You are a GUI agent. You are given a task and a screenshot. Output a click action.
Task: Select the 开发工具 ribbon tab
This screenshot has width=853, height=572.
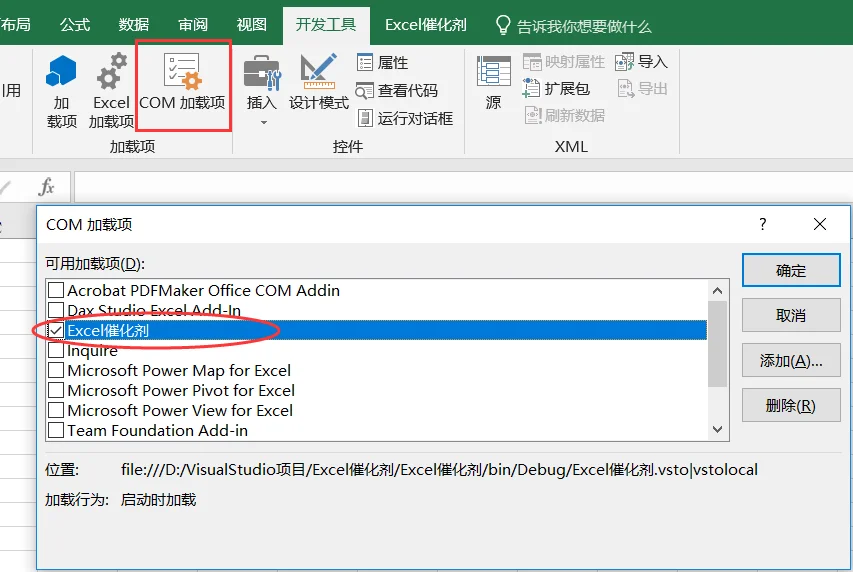click(326, 24)
